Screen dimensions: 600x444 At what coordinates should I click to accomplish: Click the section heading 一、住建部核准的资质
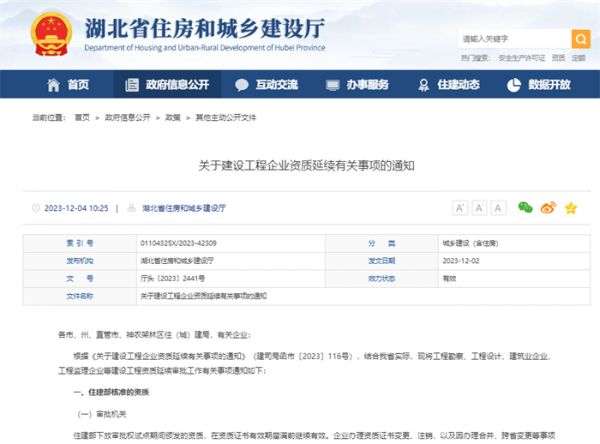(111, 392)
